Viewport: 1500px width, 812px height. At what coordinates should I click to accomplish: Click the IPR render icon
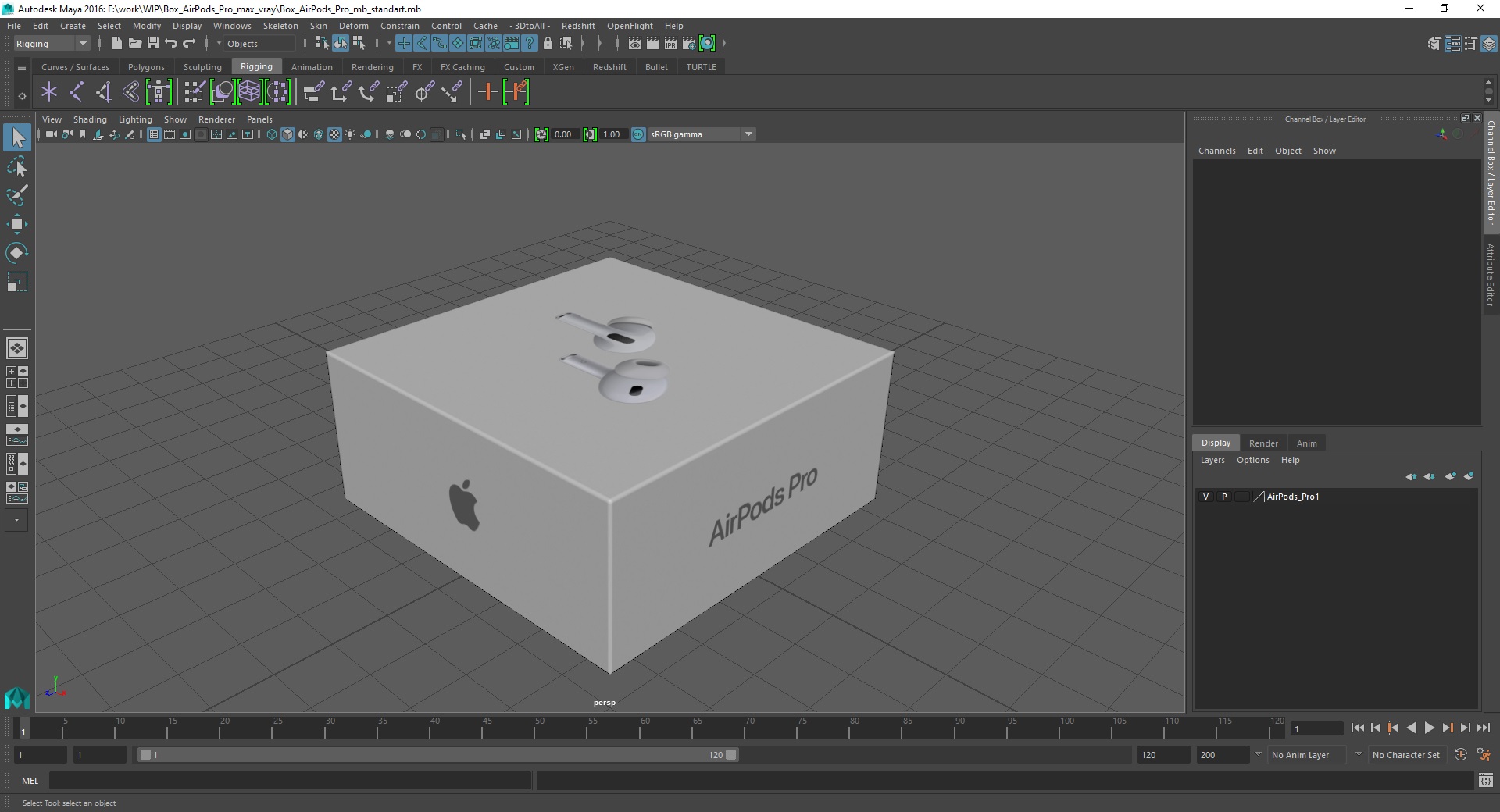pos(671,44)
